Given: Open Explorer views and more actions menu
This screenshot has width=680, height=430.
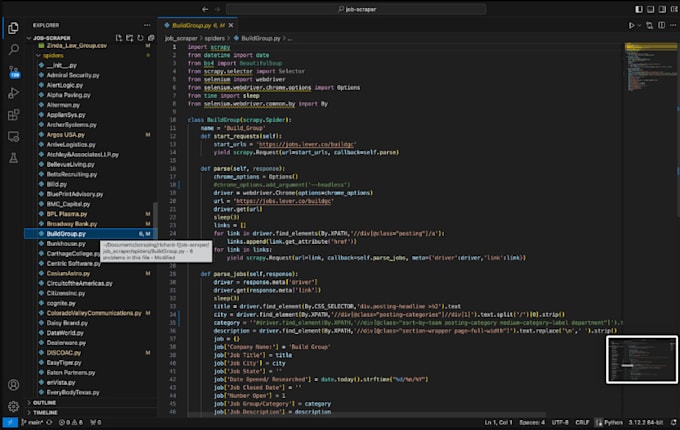Looking at the screenshot, I should pyautogui.click(x=147, y=25).
